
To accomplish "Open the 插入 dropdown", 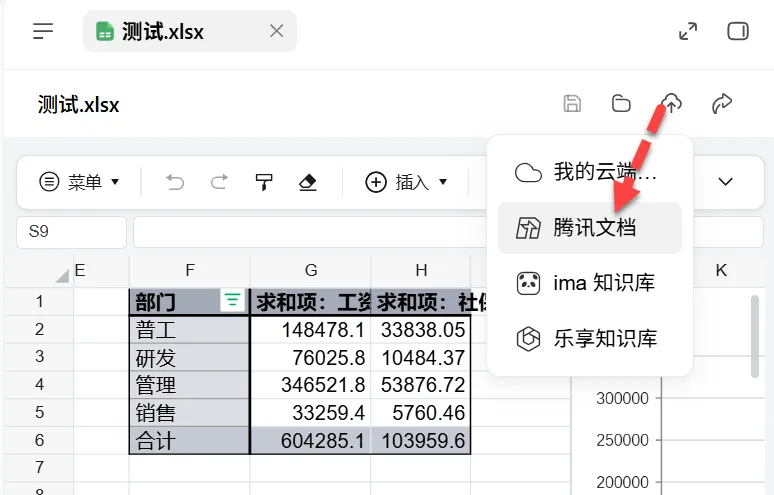I will click(406, 182).
